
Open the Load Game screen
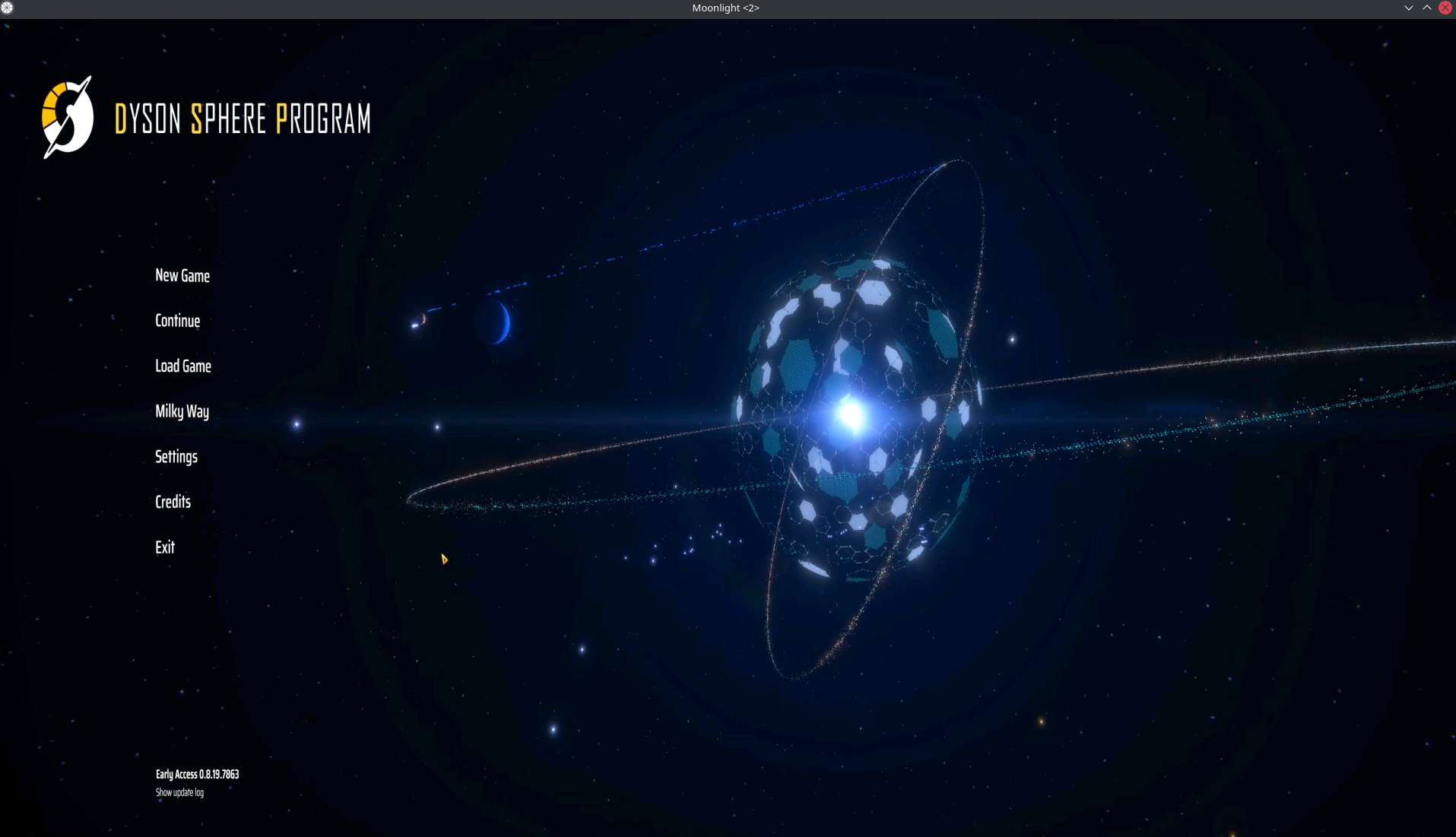pyautogui.click(x=182, y=366)
